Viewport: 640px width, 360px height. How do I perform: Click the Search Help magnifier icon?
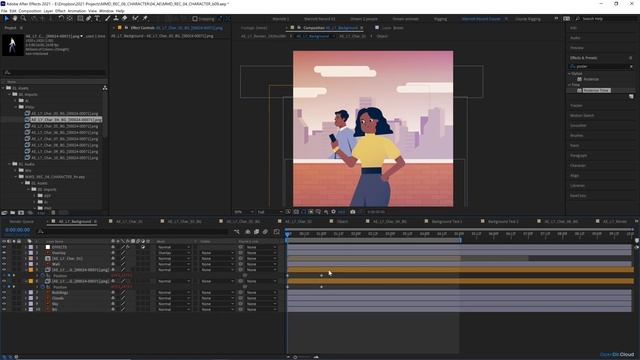[x=578, y=19]
